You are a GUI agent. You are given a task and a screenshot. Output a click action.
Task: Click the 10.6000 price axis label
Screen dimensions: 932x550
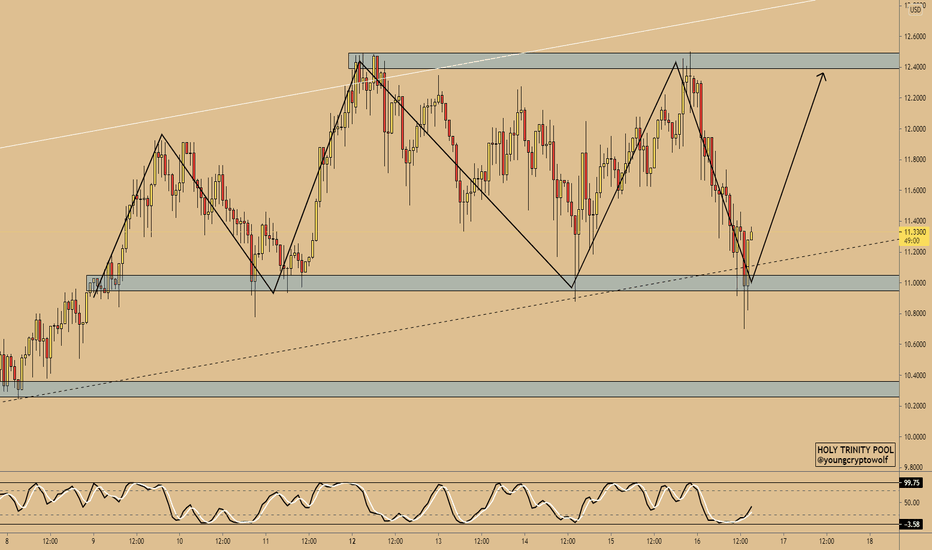click(914, 344)
